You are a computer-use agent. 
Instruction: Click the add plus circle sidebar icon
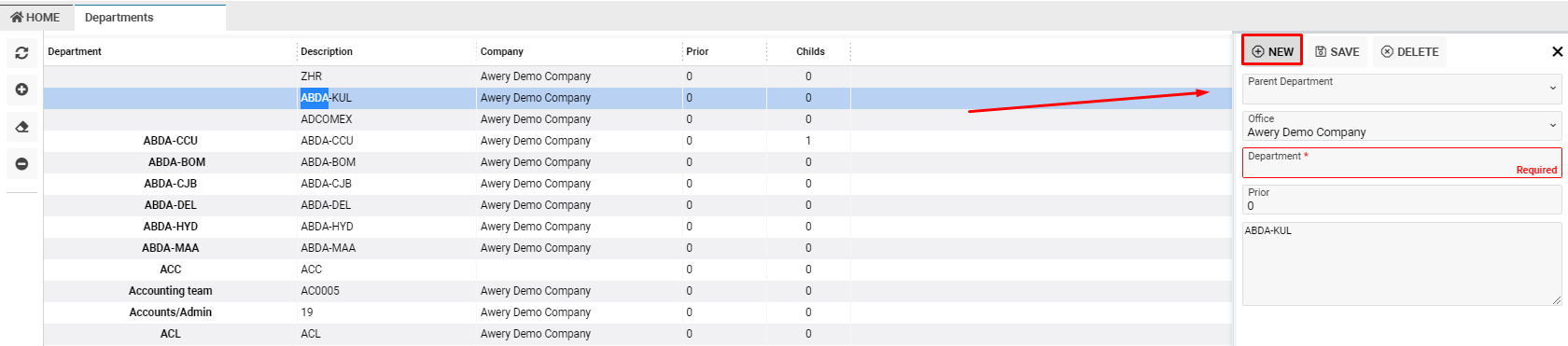tap(21, 90)
